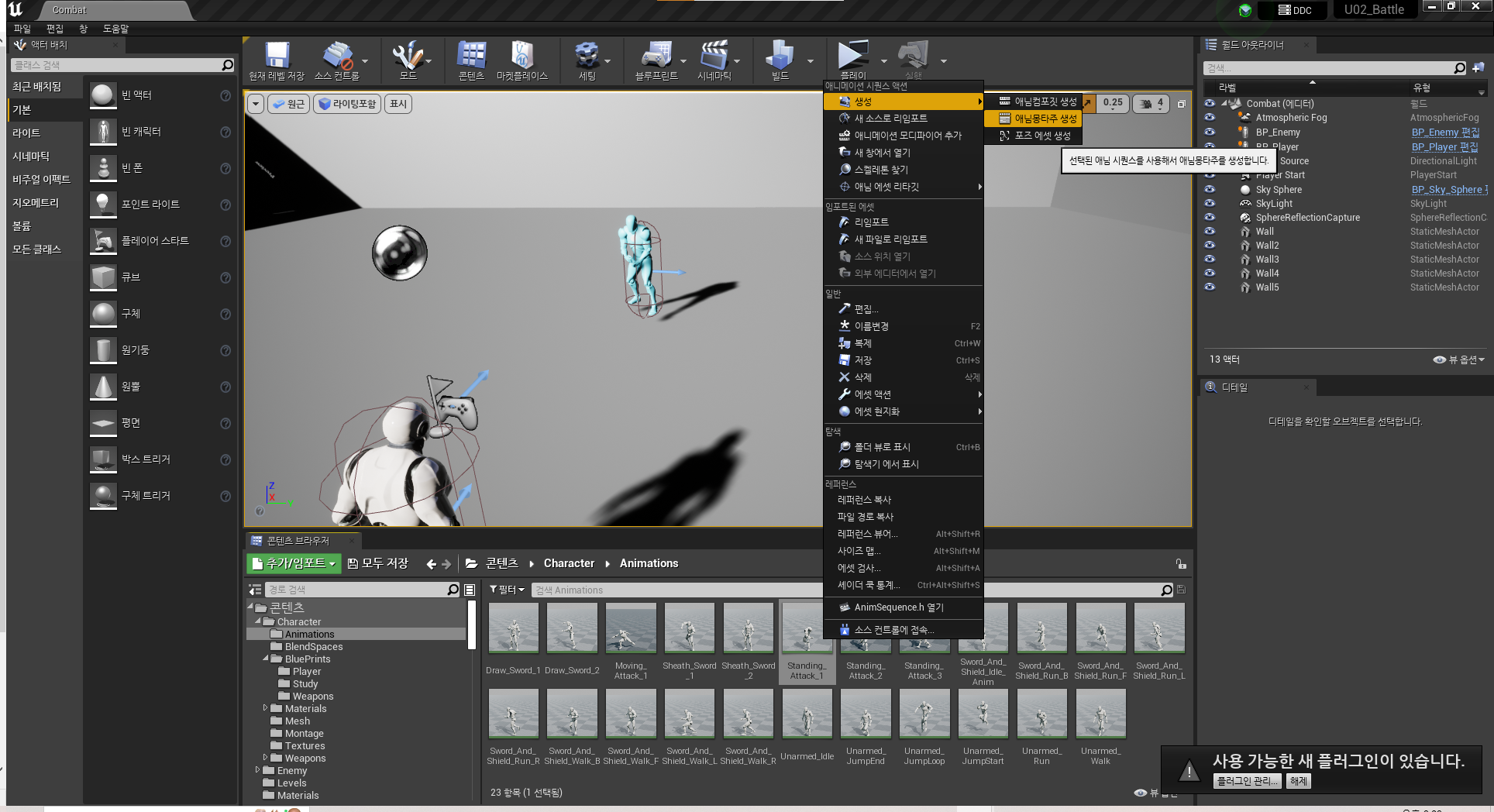Toggle visibility of Atmospheric Fog actor
The width and height of the screenshot is (1494, 812).
pos(1210,118)
